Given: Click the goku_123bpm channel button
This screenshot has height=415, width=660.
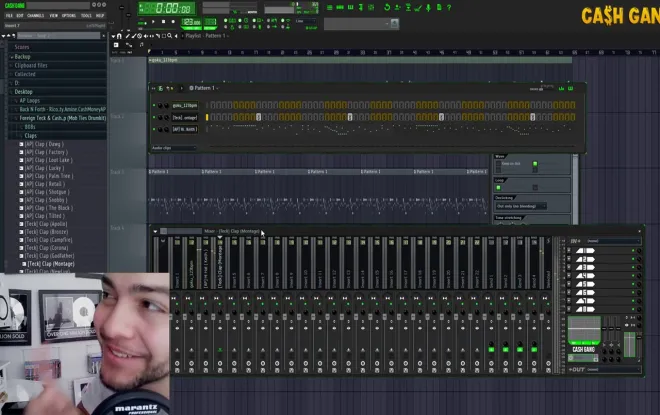Looking at the screenshot, I should point(184,105).
